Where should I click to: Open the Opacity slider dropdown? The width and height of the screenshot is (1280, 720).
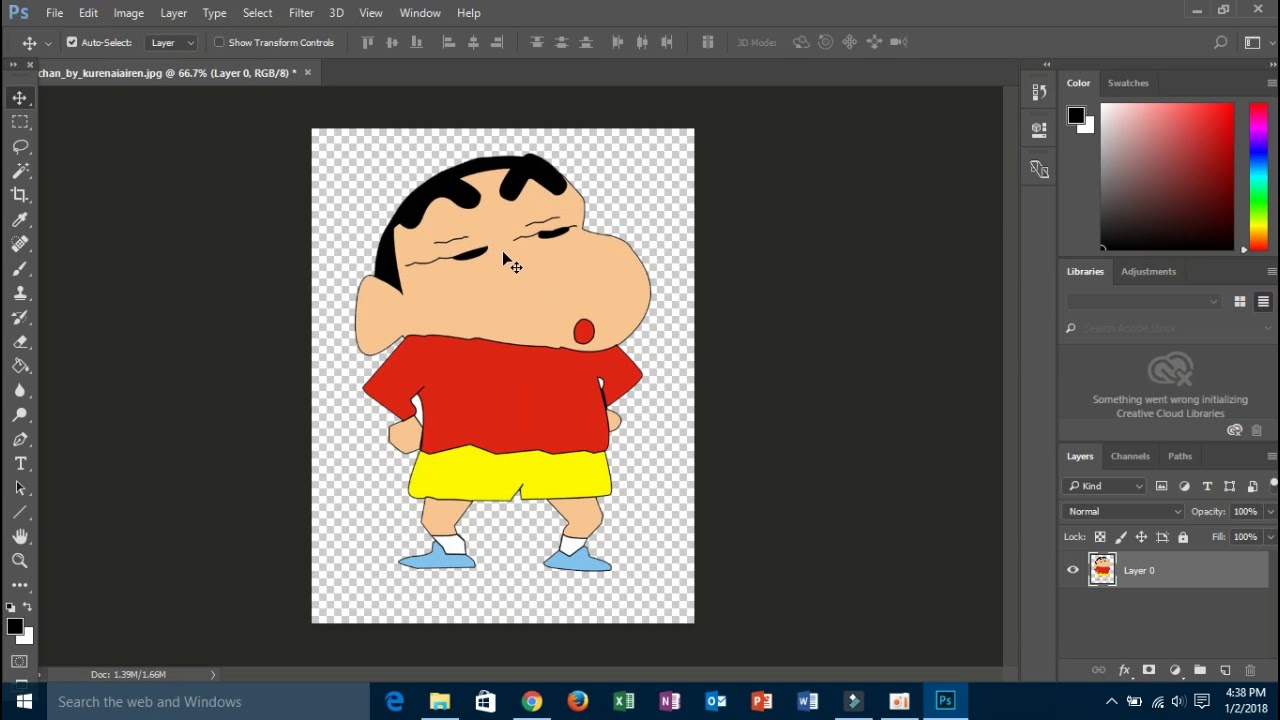1271,511
